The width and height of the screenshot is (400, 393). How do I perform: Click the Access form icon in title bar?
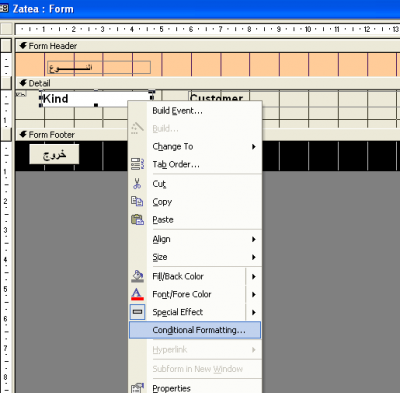pos(4,8)
